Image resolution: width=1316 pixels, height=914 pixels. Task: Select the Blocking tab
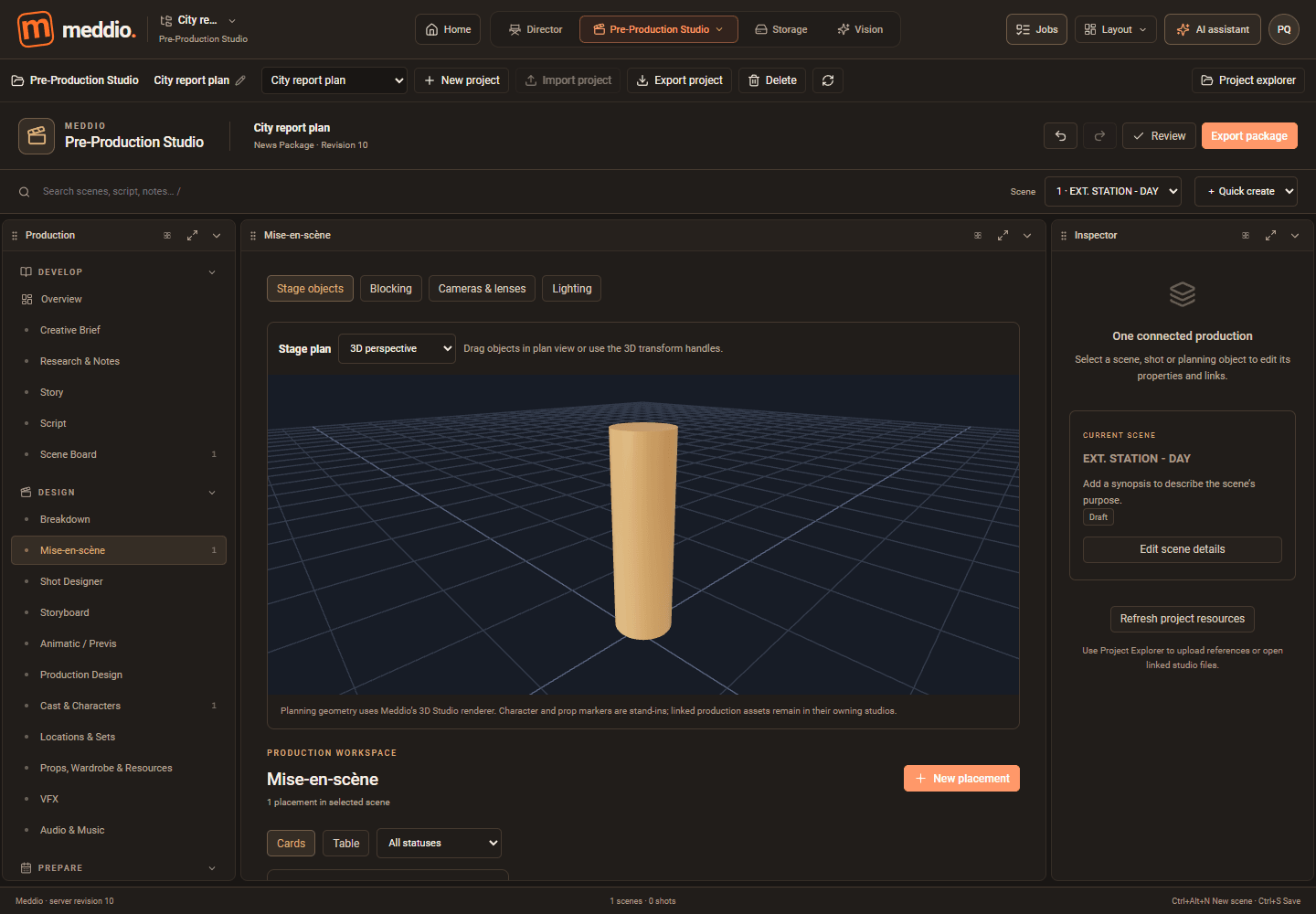(x=391, y=289)
